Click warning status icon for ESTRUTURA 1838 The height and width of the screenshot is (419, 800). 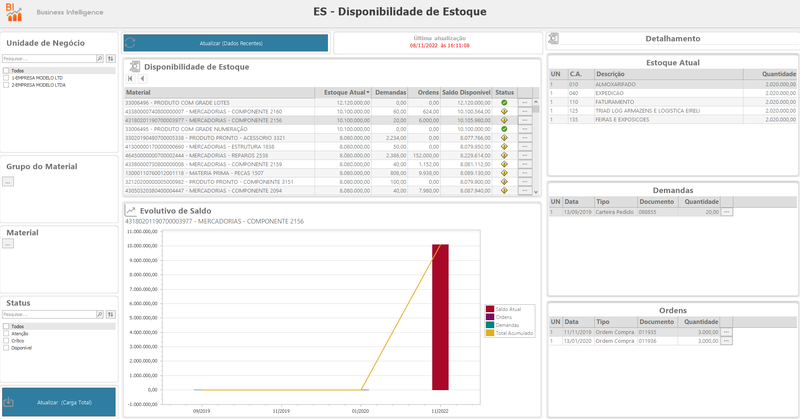pos(504,146)
